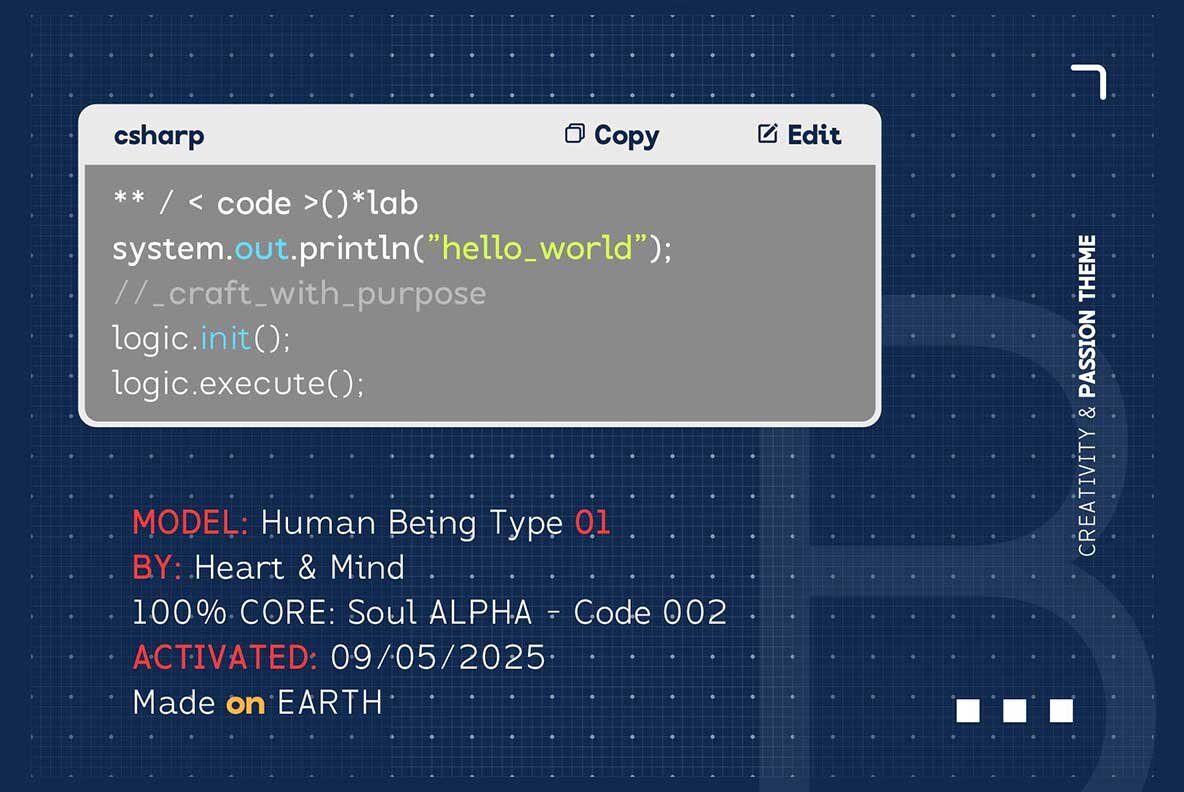Viewport: 1184px width, 792px height.
Task: Click the red MODEL: label
Action: (x=191, y=522)
